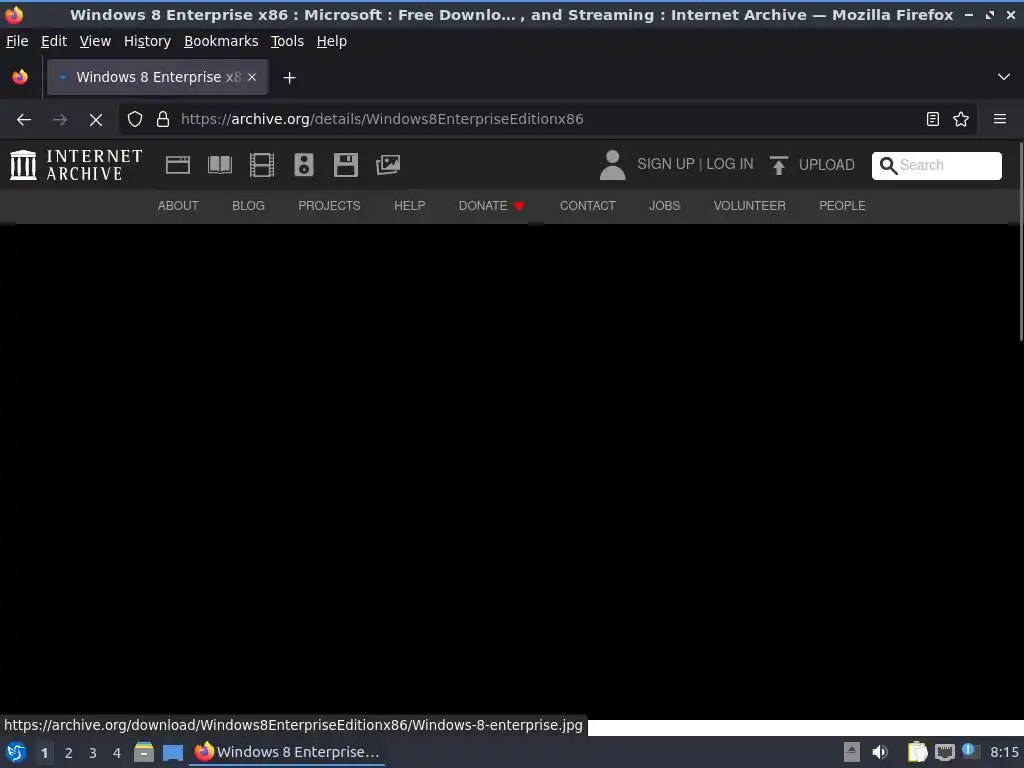
Task: Select Firefox Windows 8 Enterprise taskbar entry
Action: tap(287, 752)
